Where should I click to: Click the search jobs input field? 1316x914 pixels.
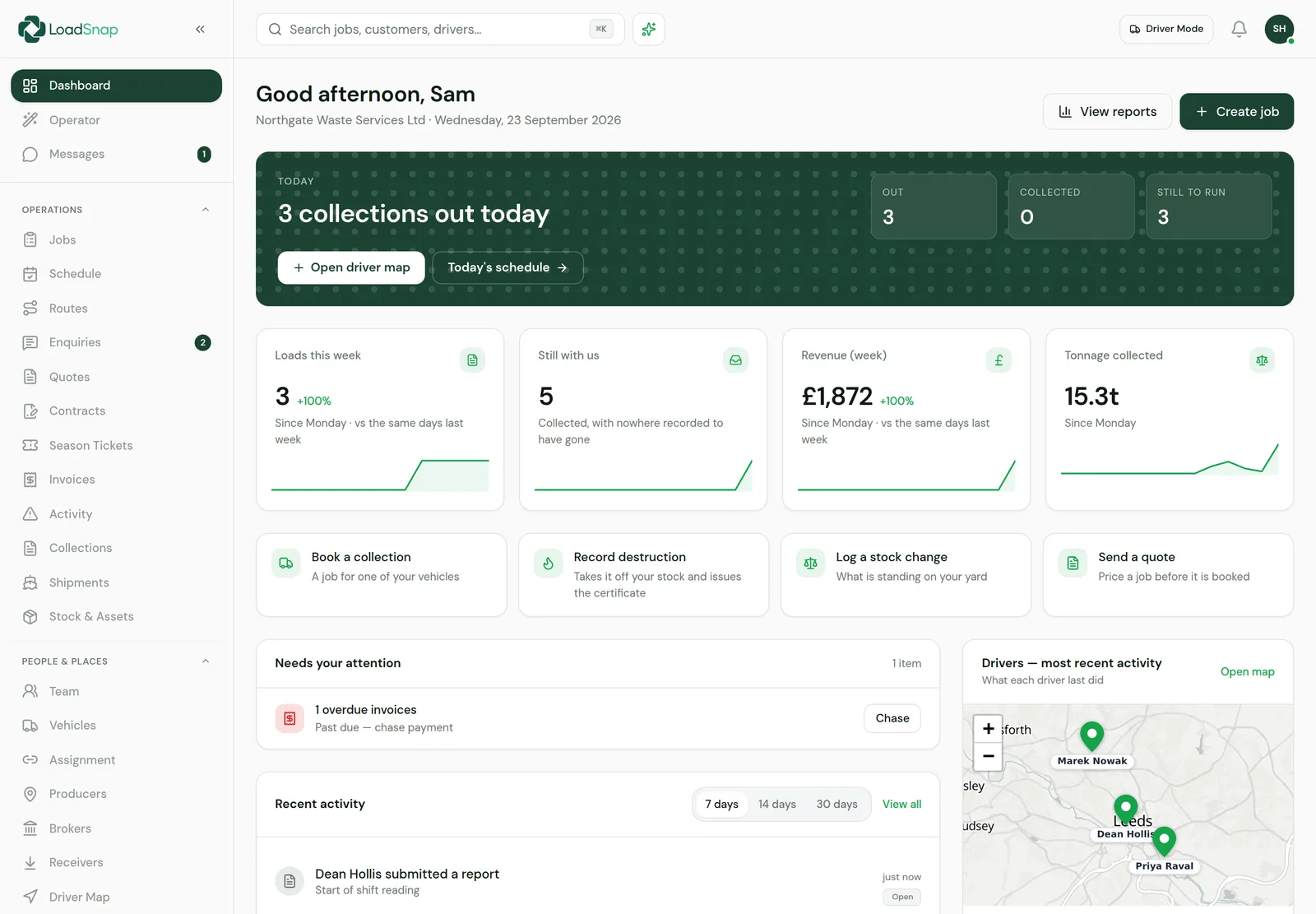pos(440,29)
